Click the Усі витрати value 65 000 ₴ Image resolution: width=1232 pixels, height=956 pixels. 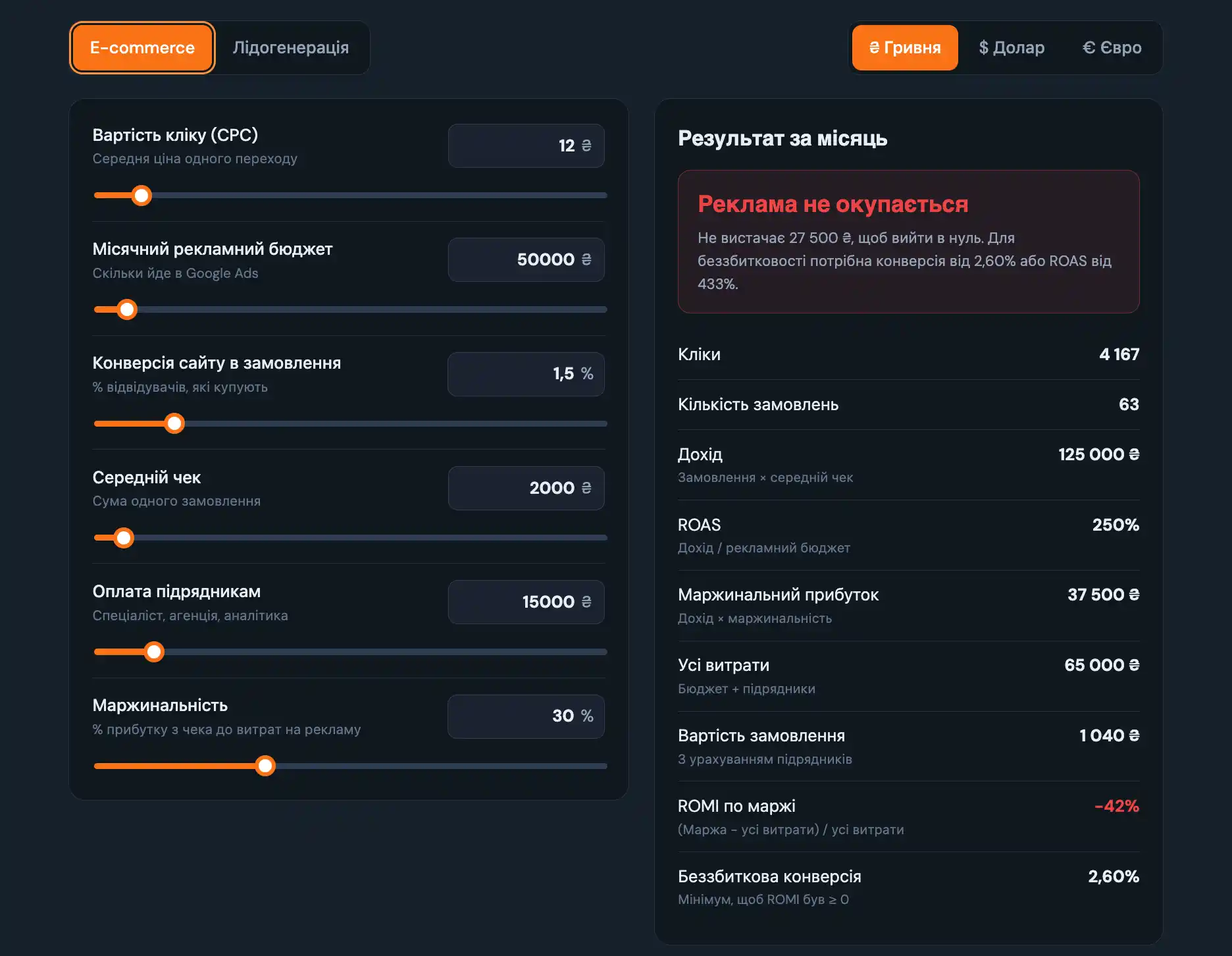click(1102, 665)
